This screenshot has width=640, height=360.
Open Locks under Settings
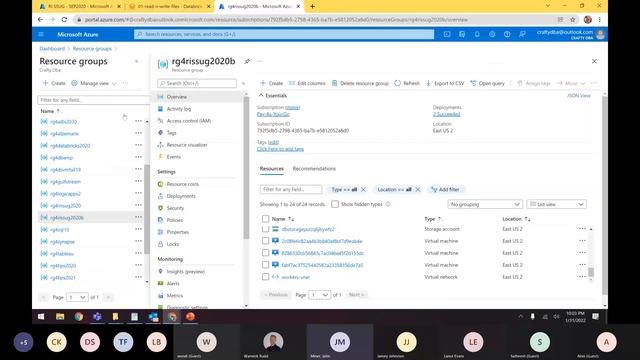click(172, 244)
